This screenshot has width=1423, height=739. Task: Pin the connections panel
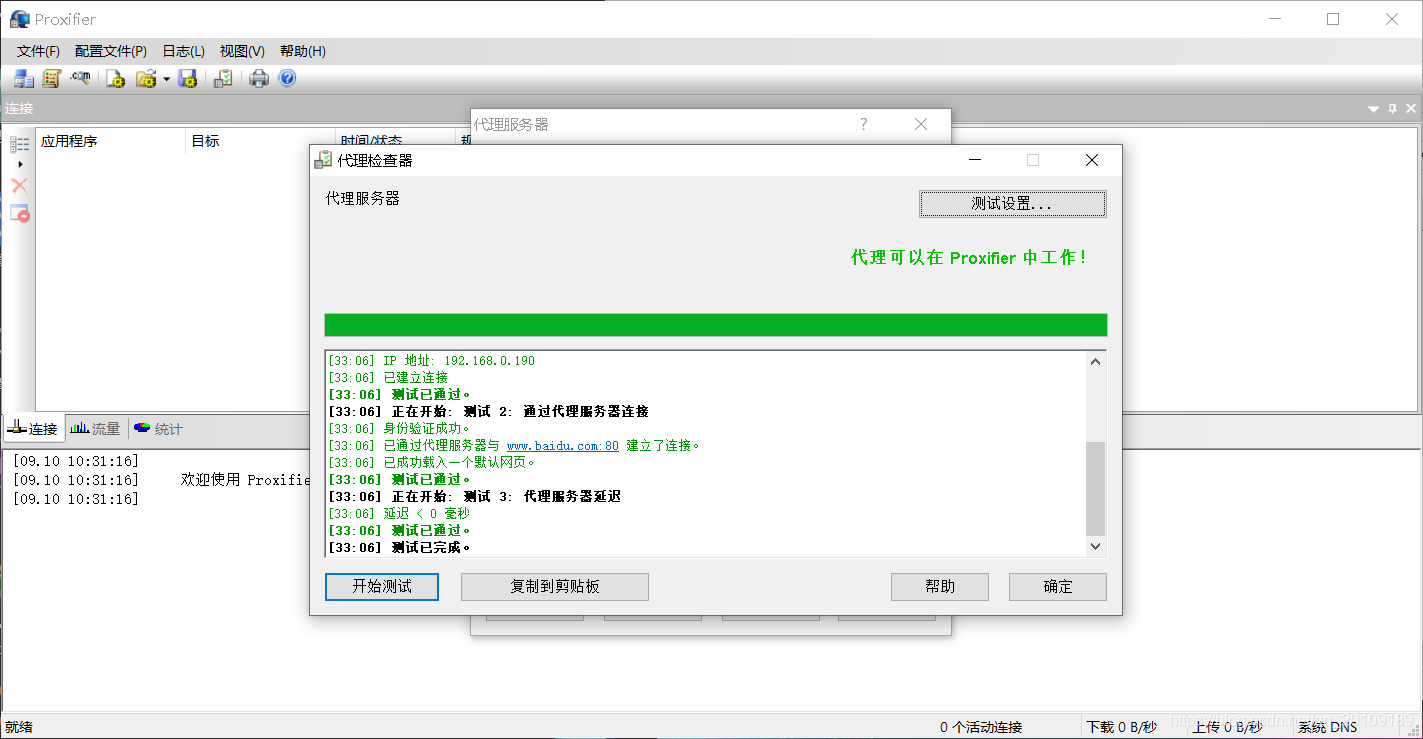[x=1392, y=108]
